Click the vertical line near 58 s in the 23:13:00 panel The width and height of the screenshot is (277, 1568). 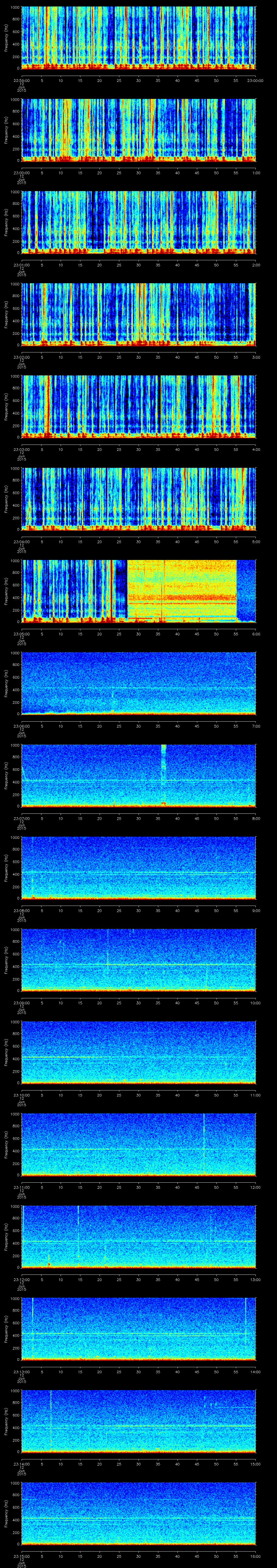(x=246, y=1321)
